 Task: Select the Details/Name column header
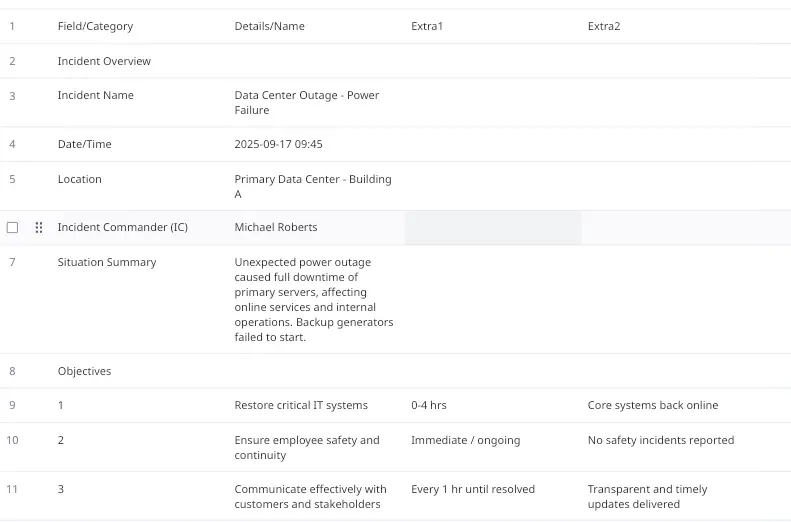pyautogui.click(x=269, y=26)
